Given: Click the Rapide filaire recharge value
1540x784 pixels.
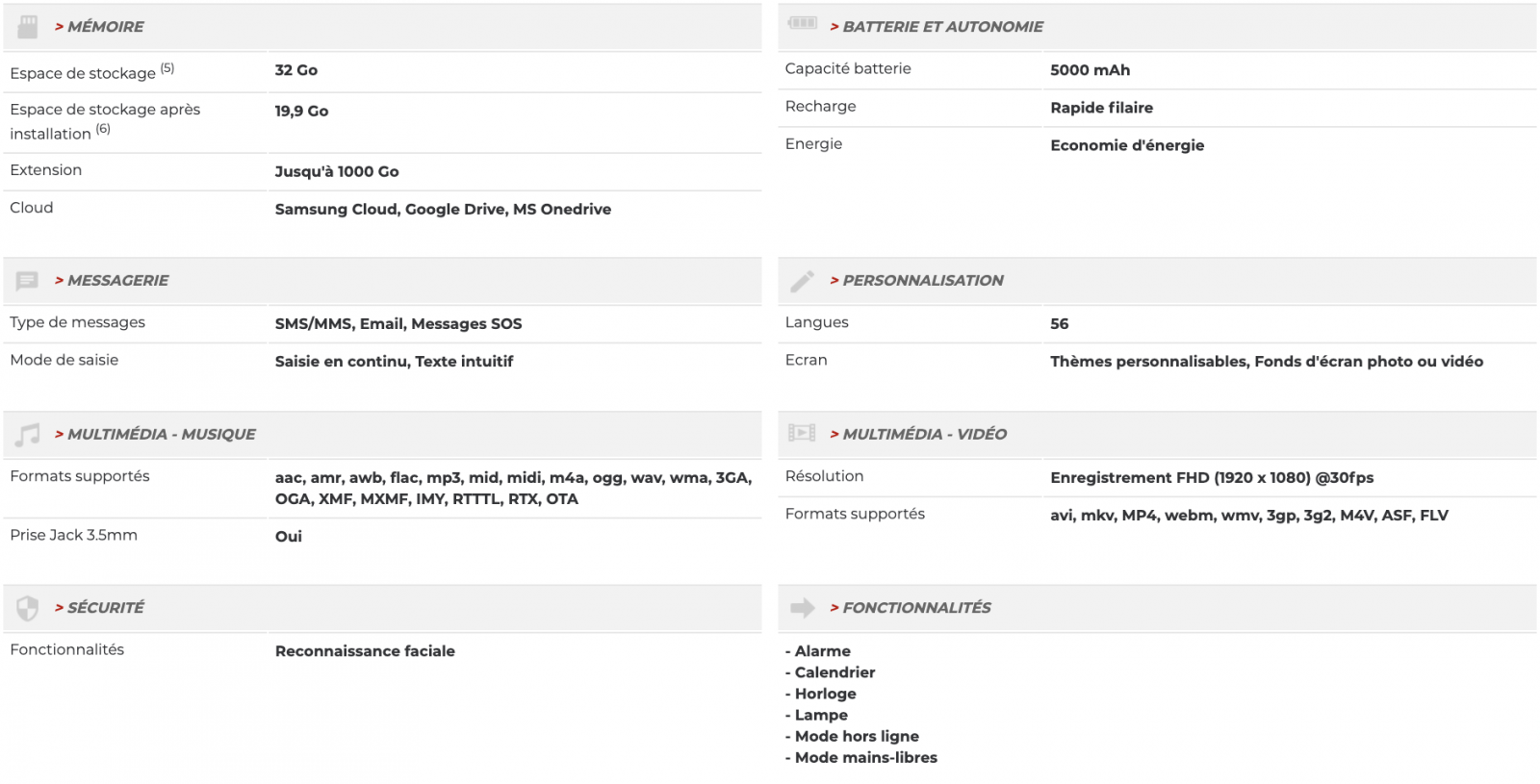Looking at the screenshot, I should [1101, 108].
